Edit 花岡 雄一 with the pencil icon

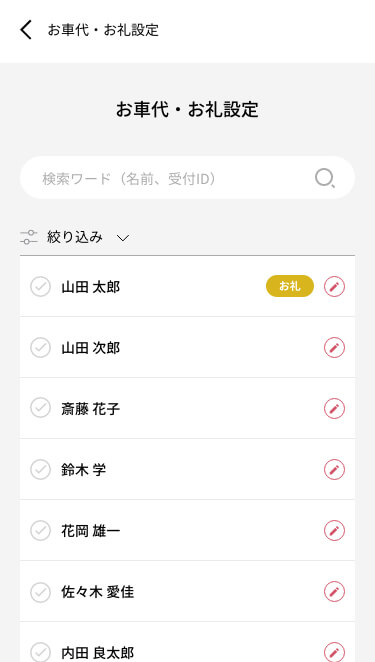pyautogui.click(x=334, y=530)
